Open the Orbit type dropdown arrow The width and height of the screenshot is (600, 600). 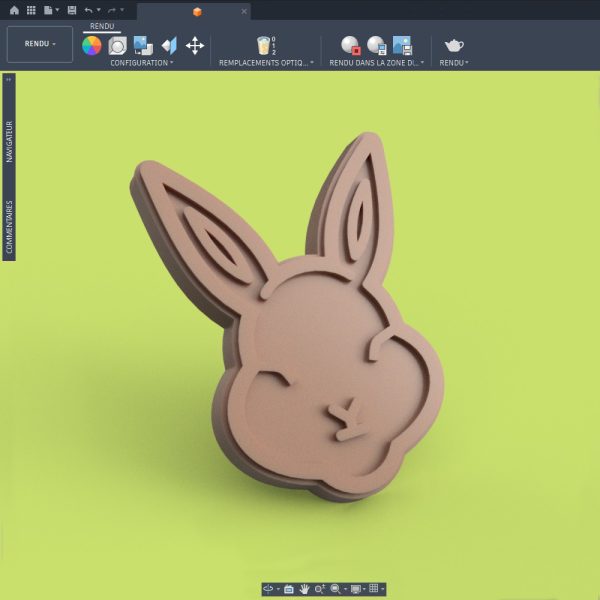tap(278, 589)
